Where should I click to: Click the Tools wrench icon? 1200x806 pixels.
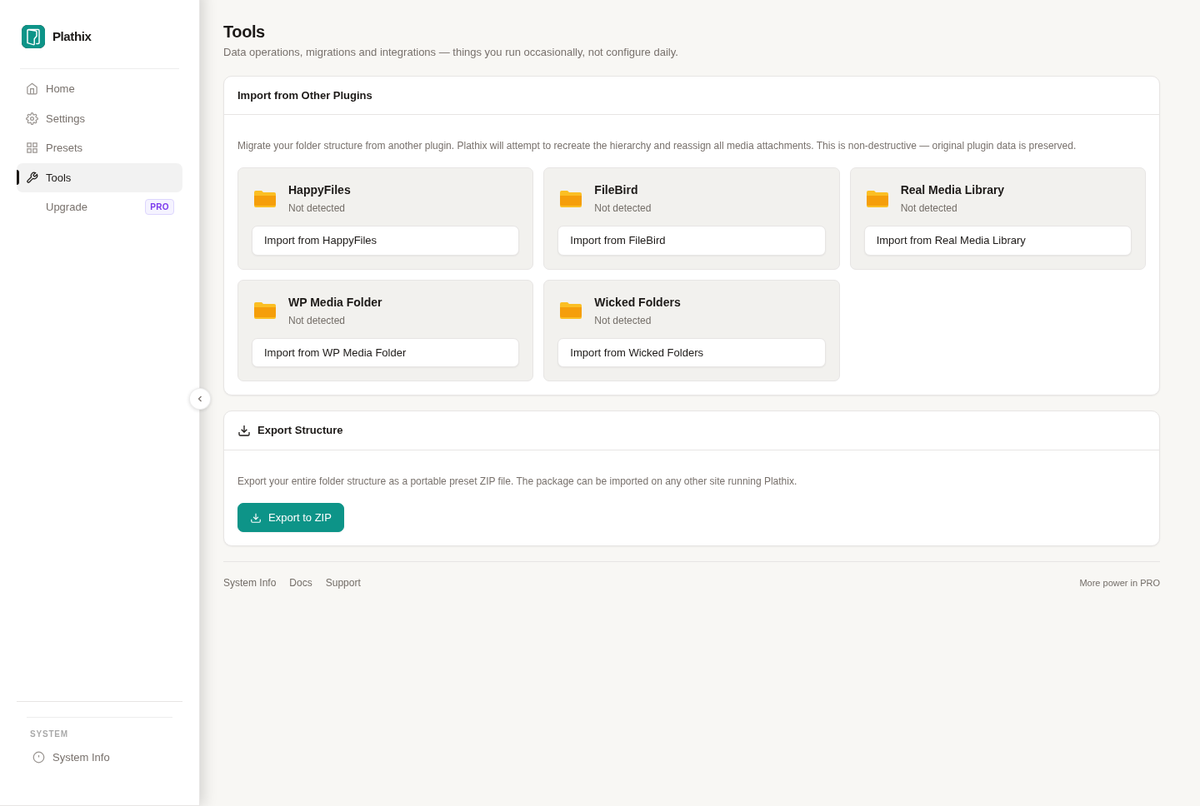tap(32, 178)
